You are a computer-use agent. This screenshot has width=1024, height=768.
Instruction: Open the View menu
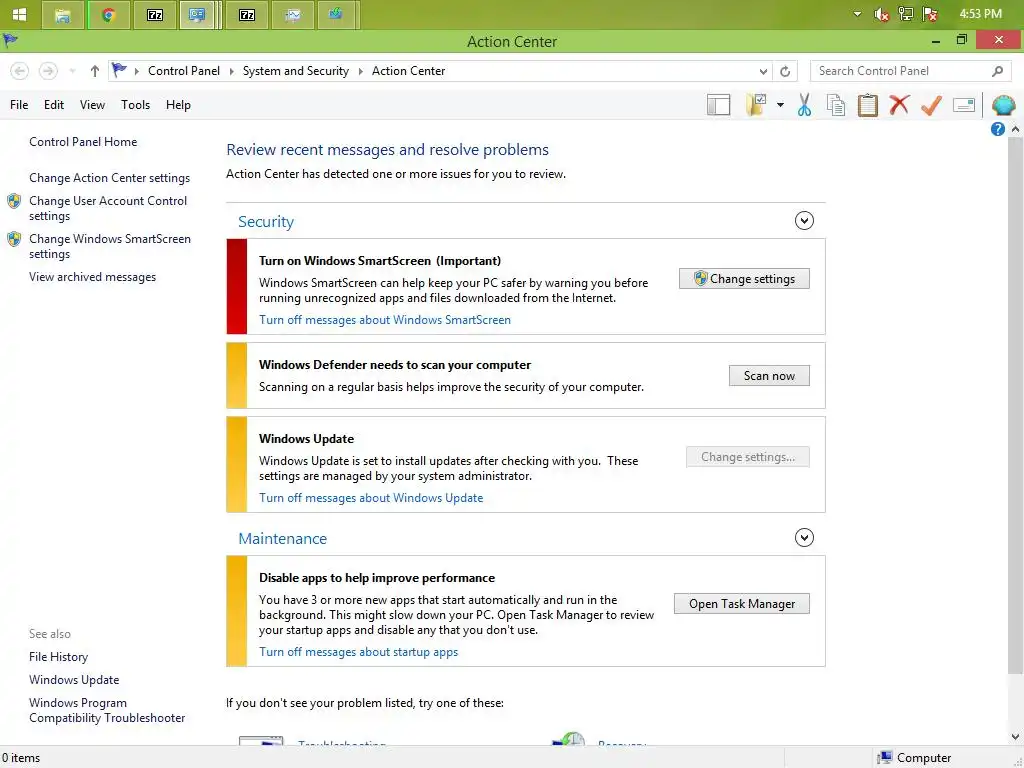92,104
